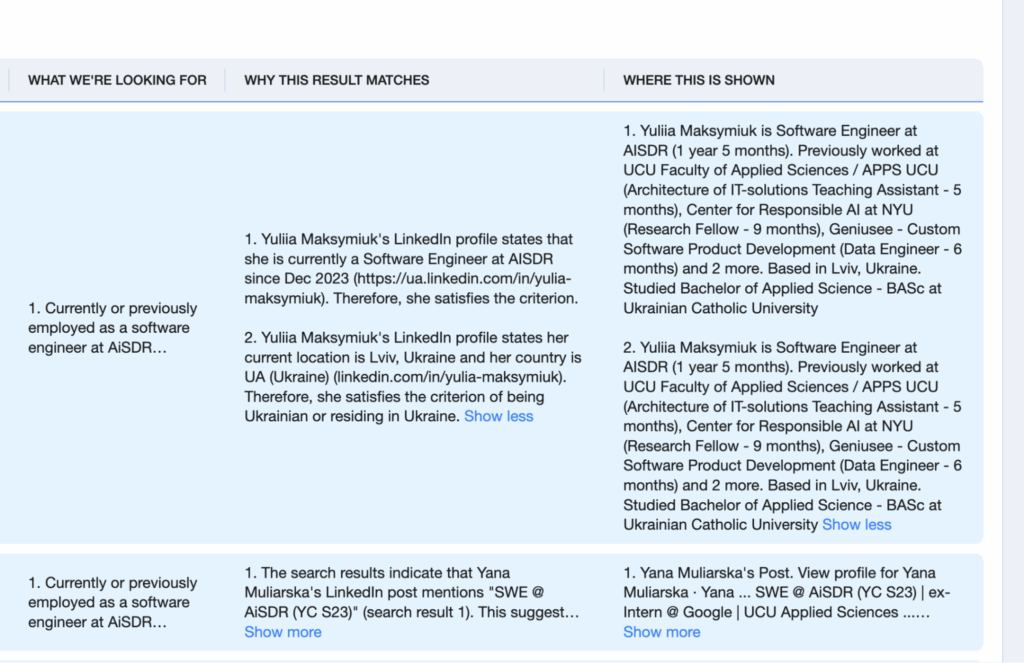1024x663 pixels.
Task: Click the divider between first and second column headers
Action: (x=225, y=80)
